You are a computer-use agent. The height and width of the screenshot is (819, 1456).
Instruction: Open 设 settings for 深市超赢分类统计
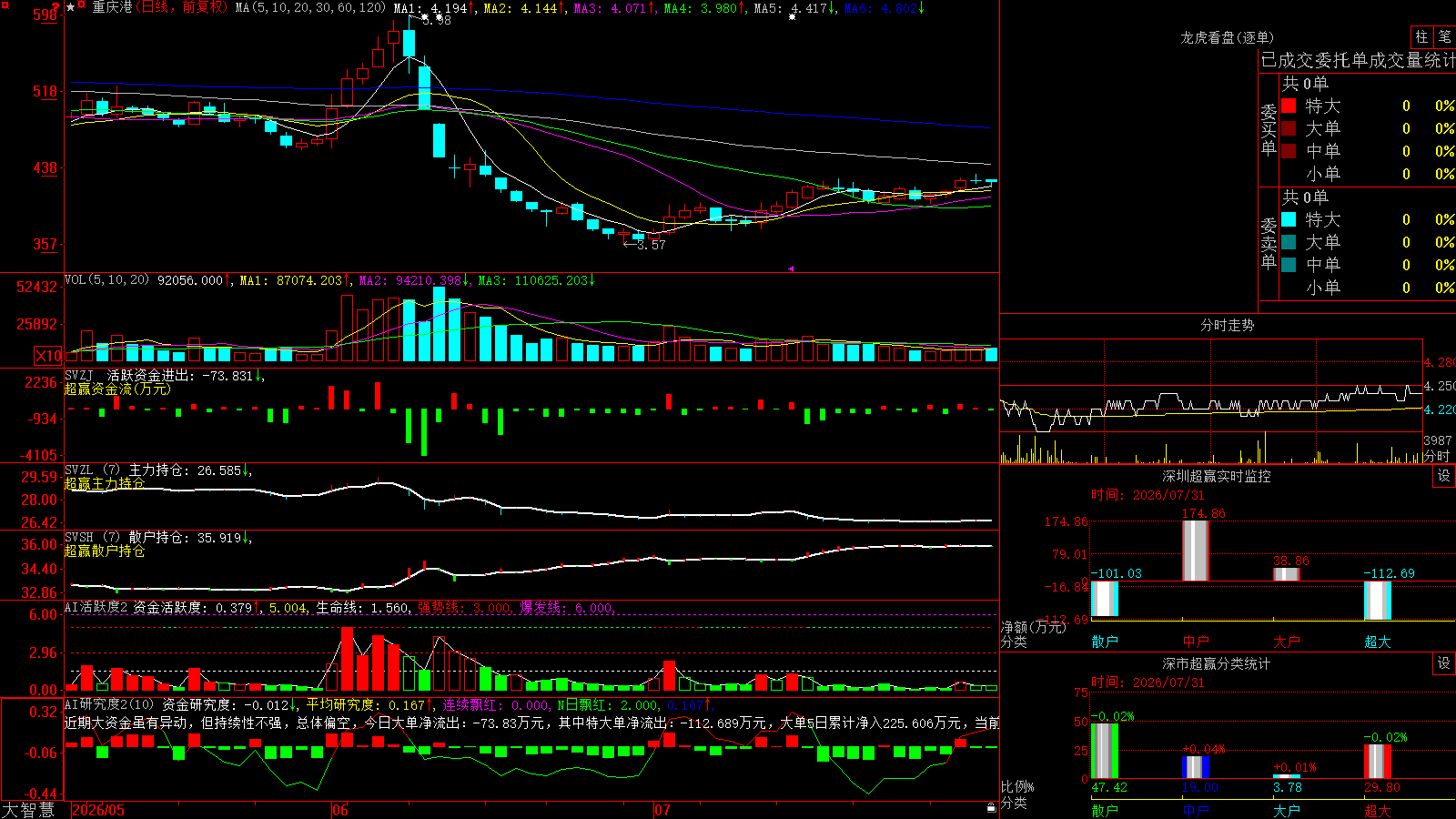1444,663
